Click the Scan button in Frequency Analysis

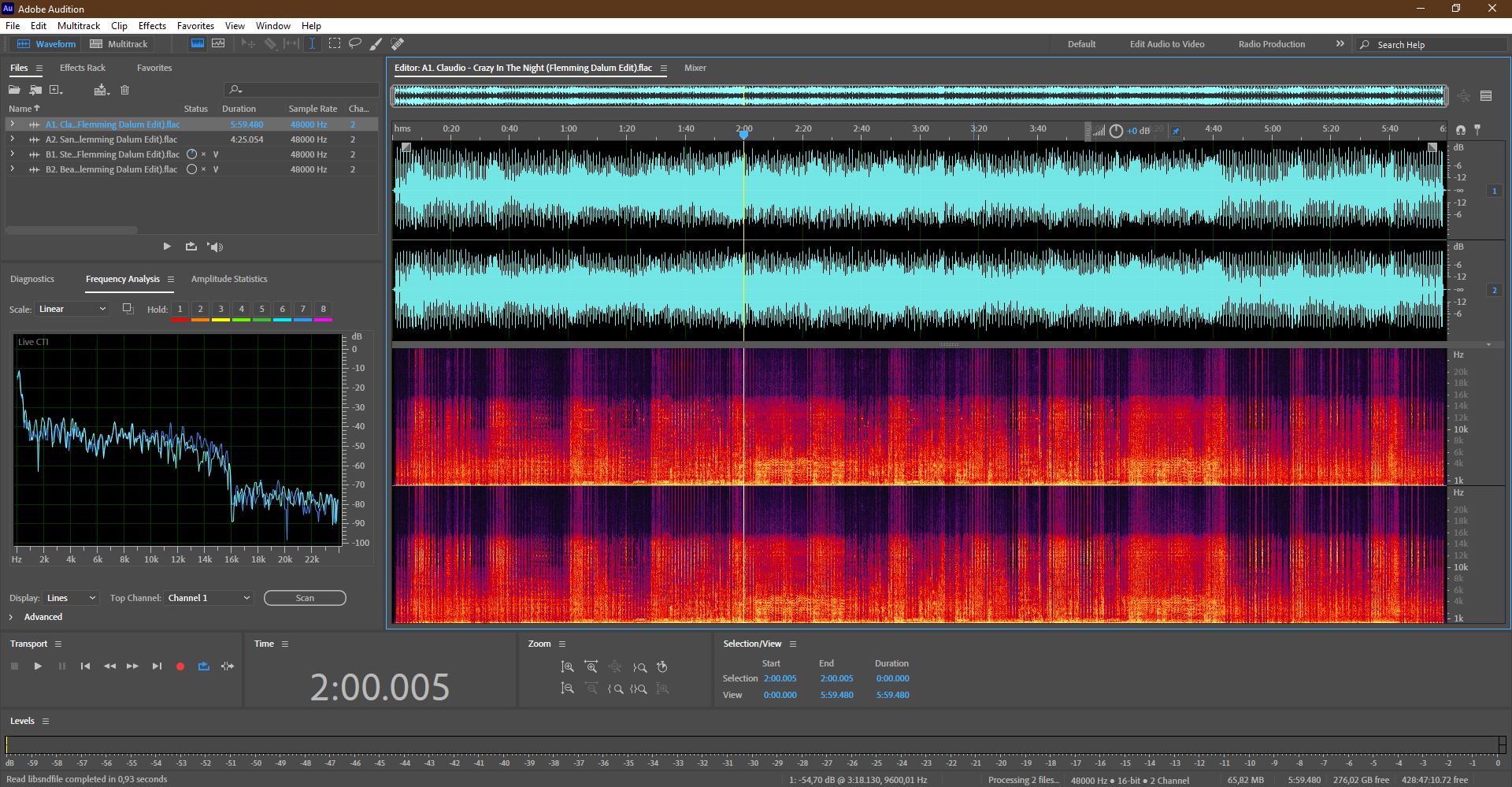click(305, 598)
